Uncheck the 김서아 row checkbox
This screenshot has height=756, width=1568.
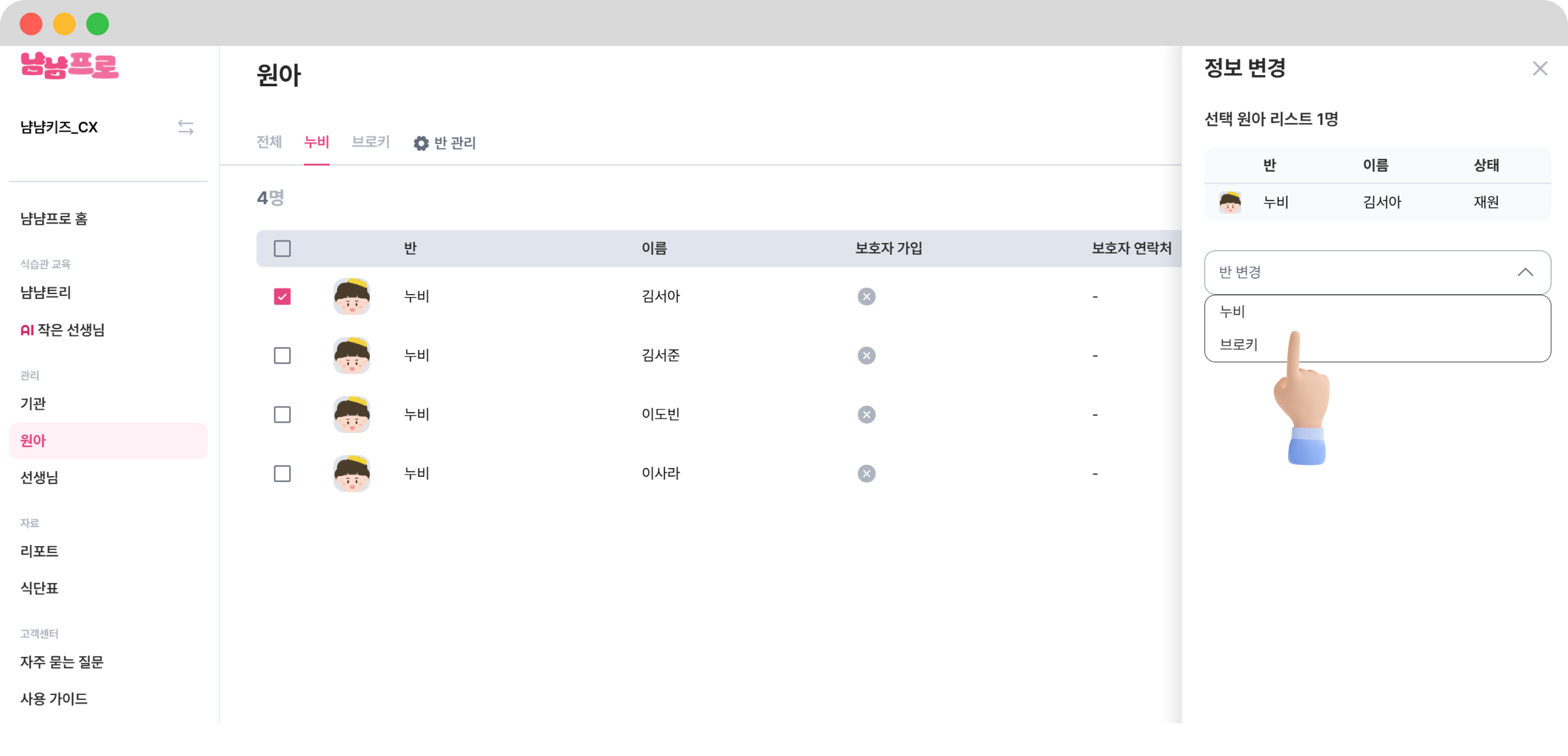point(282,297)
